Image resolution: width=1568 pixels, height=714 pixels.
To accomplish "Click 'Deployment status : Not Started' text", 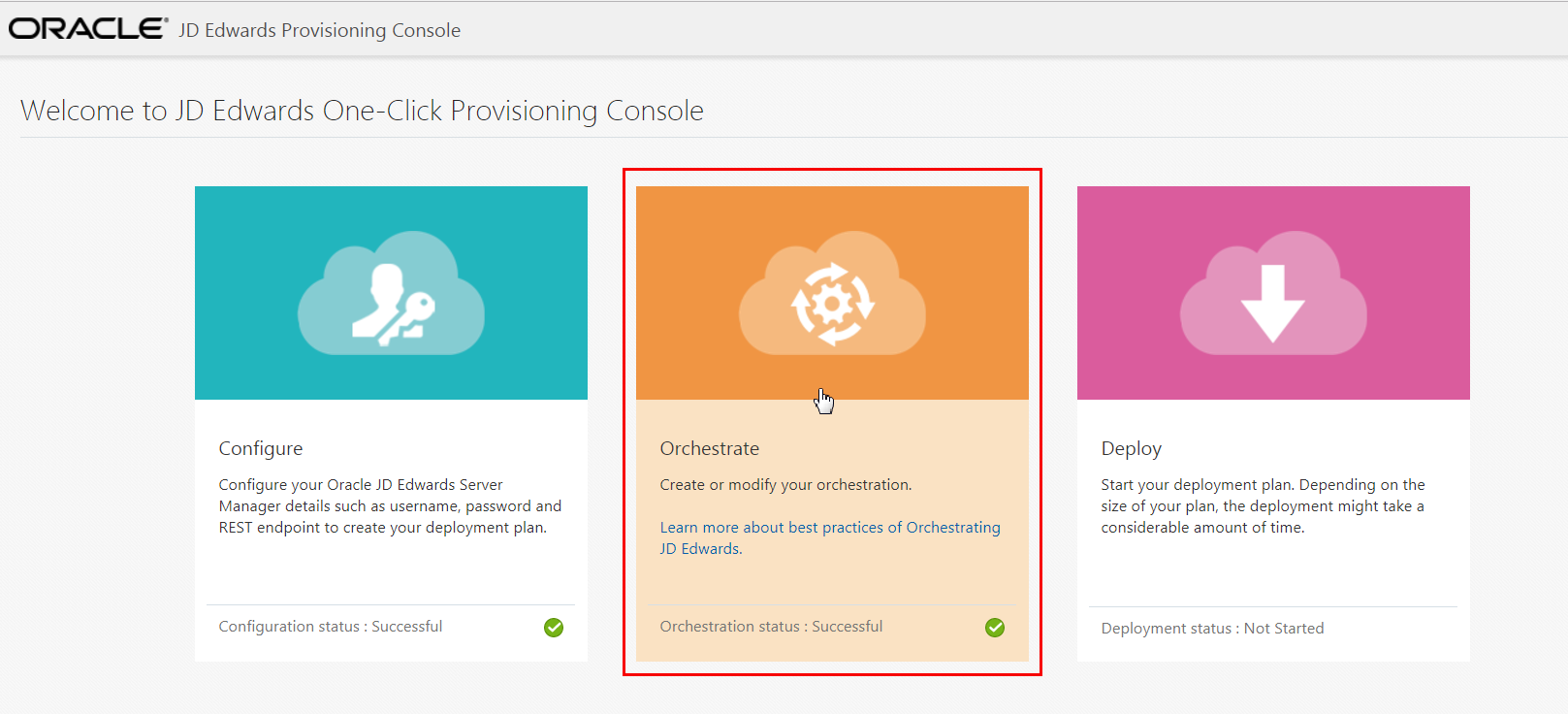I will (x=1212, y=629).
